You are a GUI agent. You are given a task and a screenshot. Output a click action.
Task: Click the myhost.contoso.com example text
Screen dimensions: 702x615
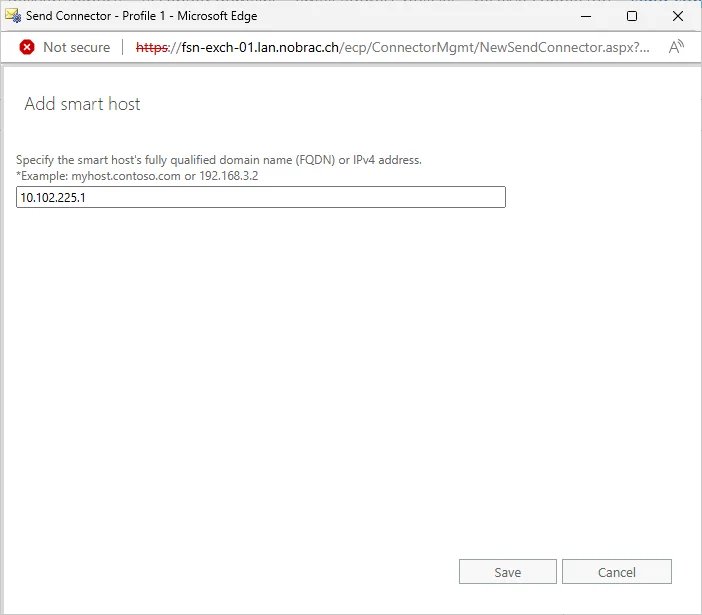(x=126, y=175)
